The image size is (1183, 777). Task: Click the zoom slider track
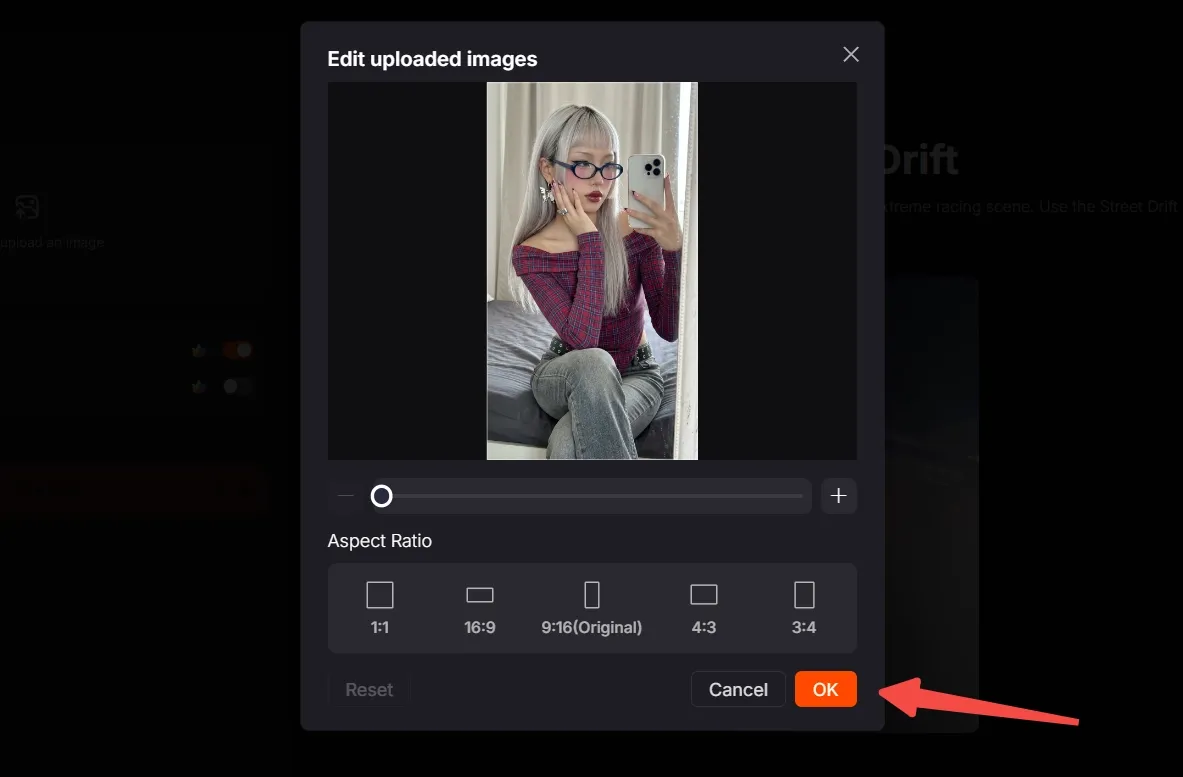592,496
